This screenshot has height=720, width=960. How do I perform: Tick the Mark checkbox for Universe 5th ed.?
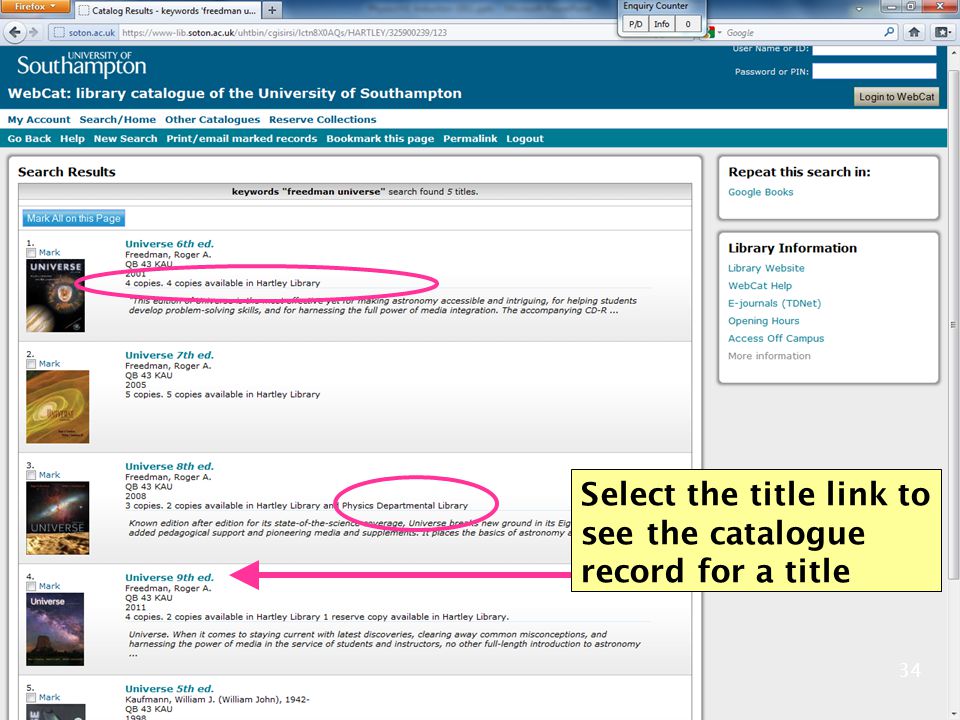click(31, 698)
